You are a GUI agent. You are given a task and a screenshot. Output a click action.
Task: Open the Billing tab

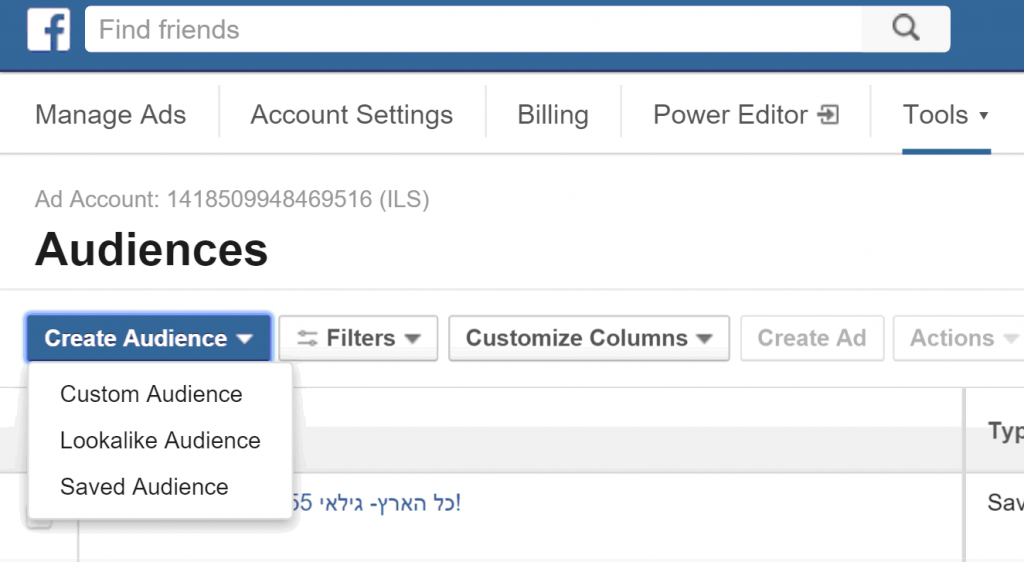pos(553,115)
